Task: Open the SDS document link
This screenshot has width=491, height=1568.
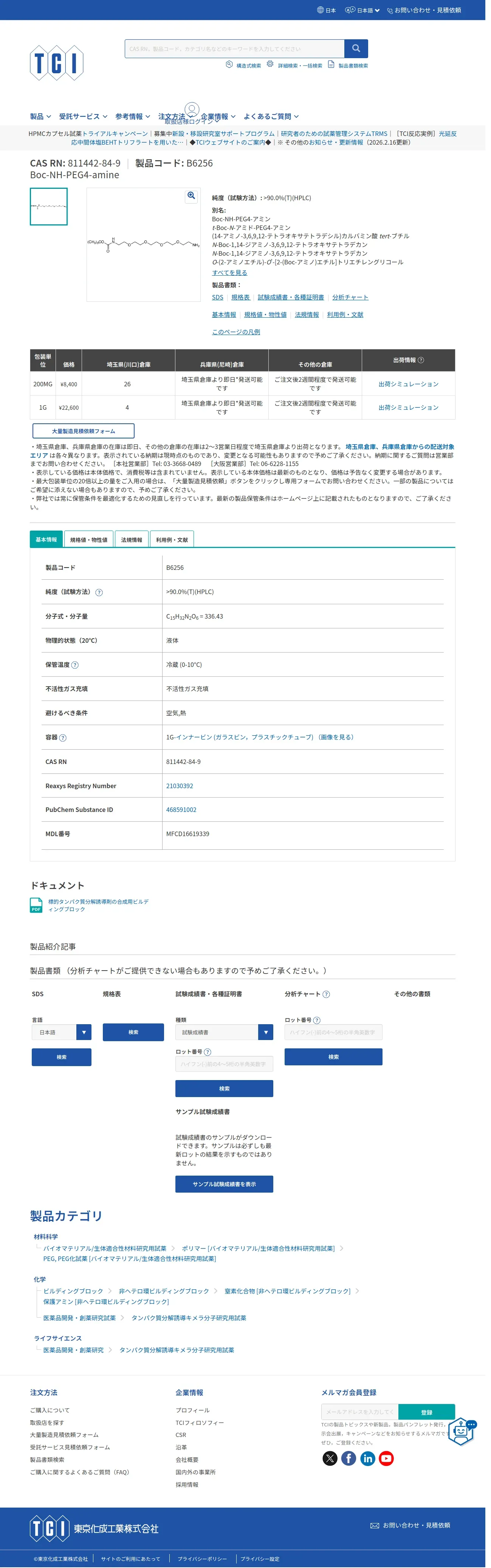Action: (220, 301)
